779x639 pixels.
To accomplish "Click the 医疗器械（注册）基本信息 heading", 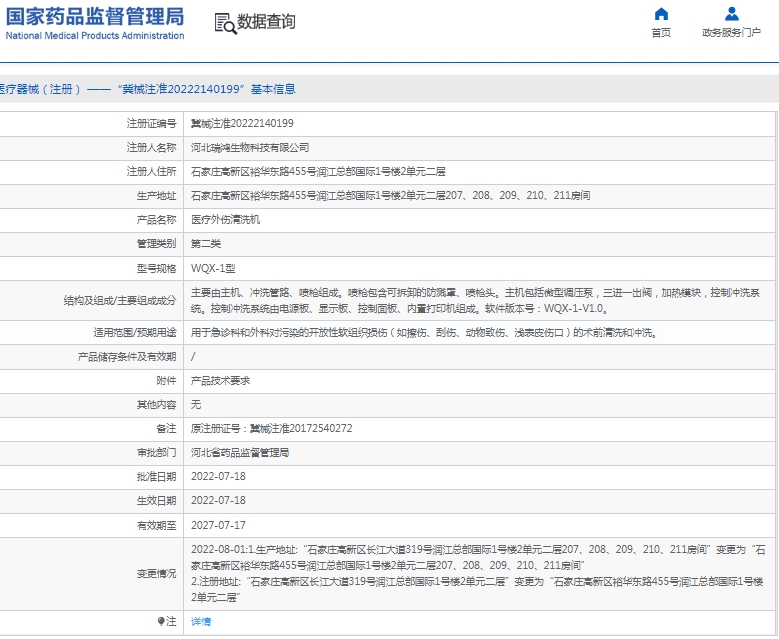I will (148, 89).
